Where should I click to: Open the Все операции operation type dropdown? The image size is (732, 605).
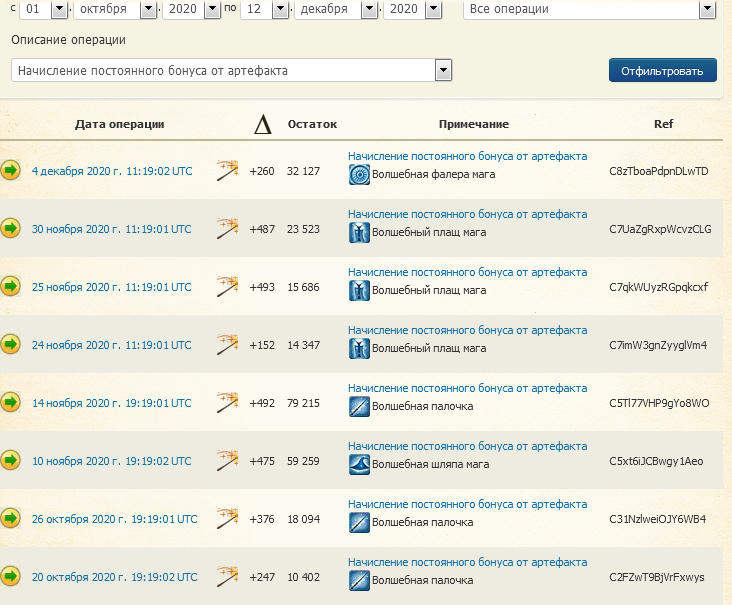707,10
